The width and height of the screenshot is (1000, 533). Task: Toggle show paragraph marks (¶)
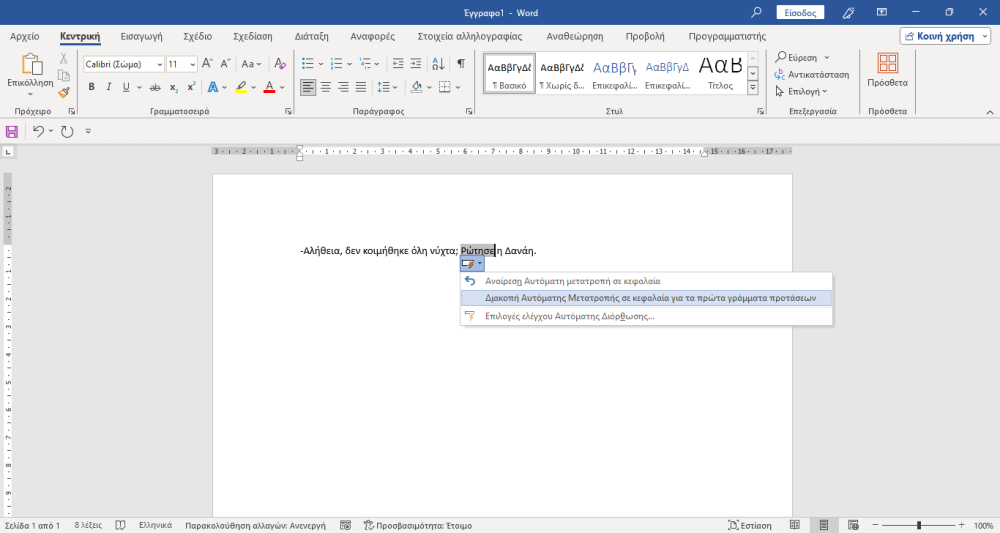(461, 64)
